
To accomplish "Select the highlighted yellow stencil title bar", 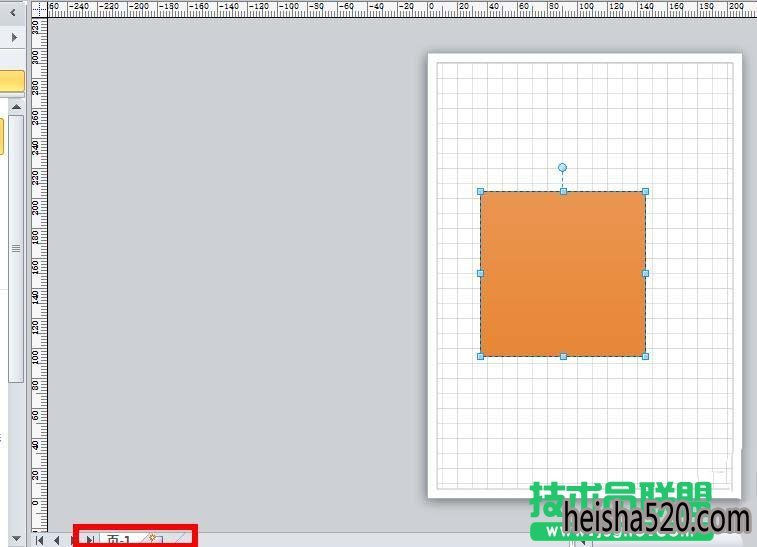I will [x=12, y=81].
